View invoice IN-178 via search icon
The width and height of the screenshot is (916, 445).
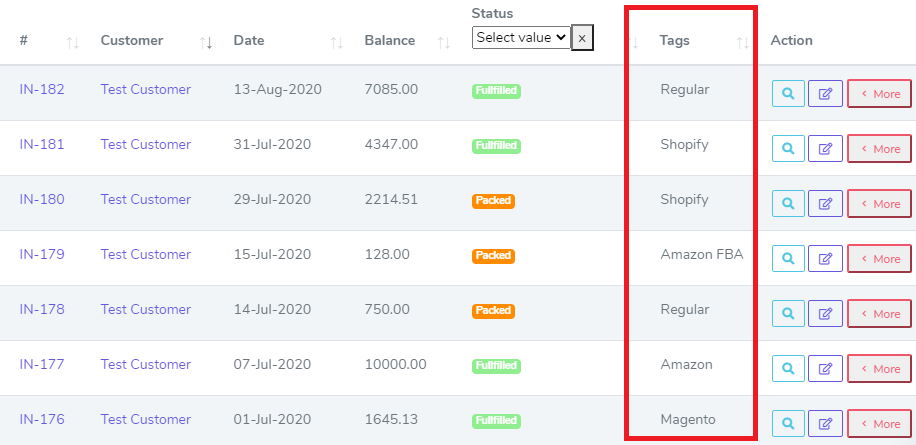pos(788,314)
